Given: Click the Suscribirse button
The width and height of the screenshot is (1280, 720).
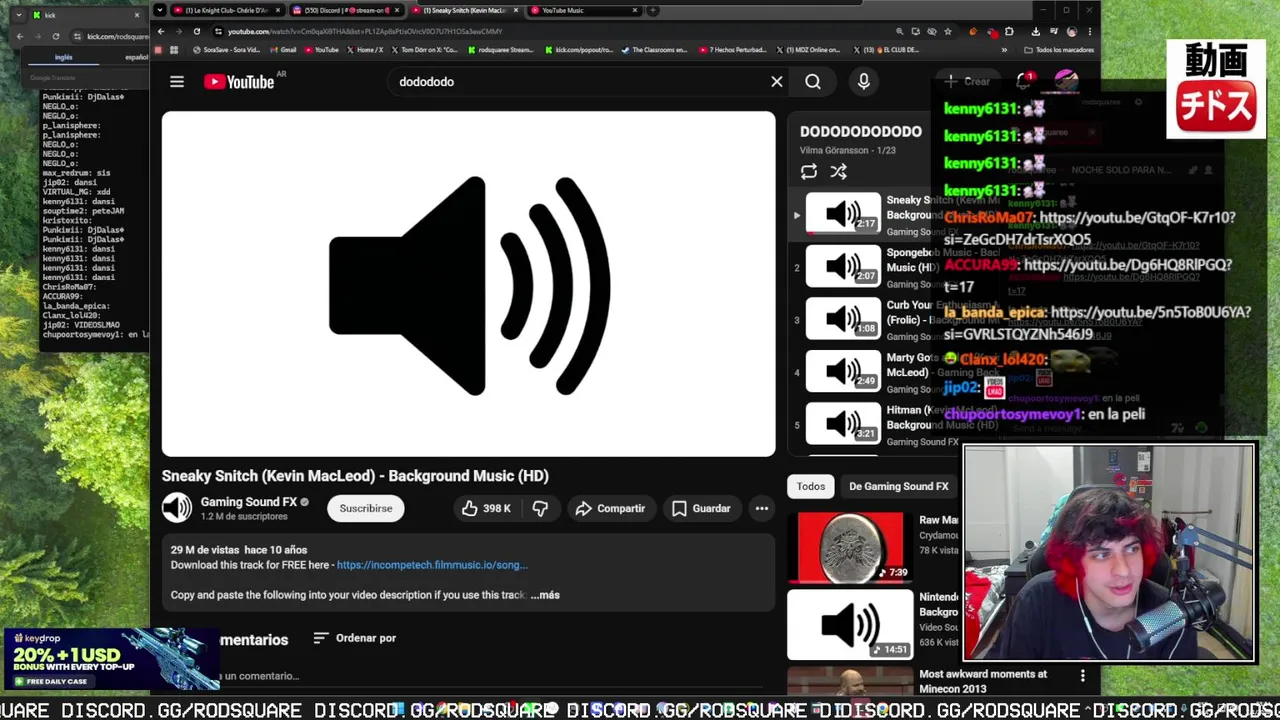Looking at the screenshot, I should click(366, 508).
